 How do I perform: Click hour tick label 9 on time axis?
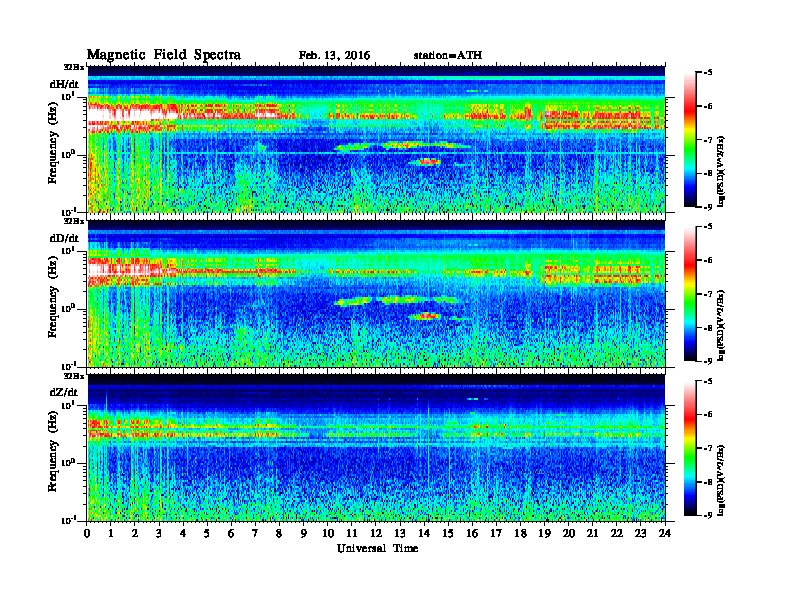point(304,534)
